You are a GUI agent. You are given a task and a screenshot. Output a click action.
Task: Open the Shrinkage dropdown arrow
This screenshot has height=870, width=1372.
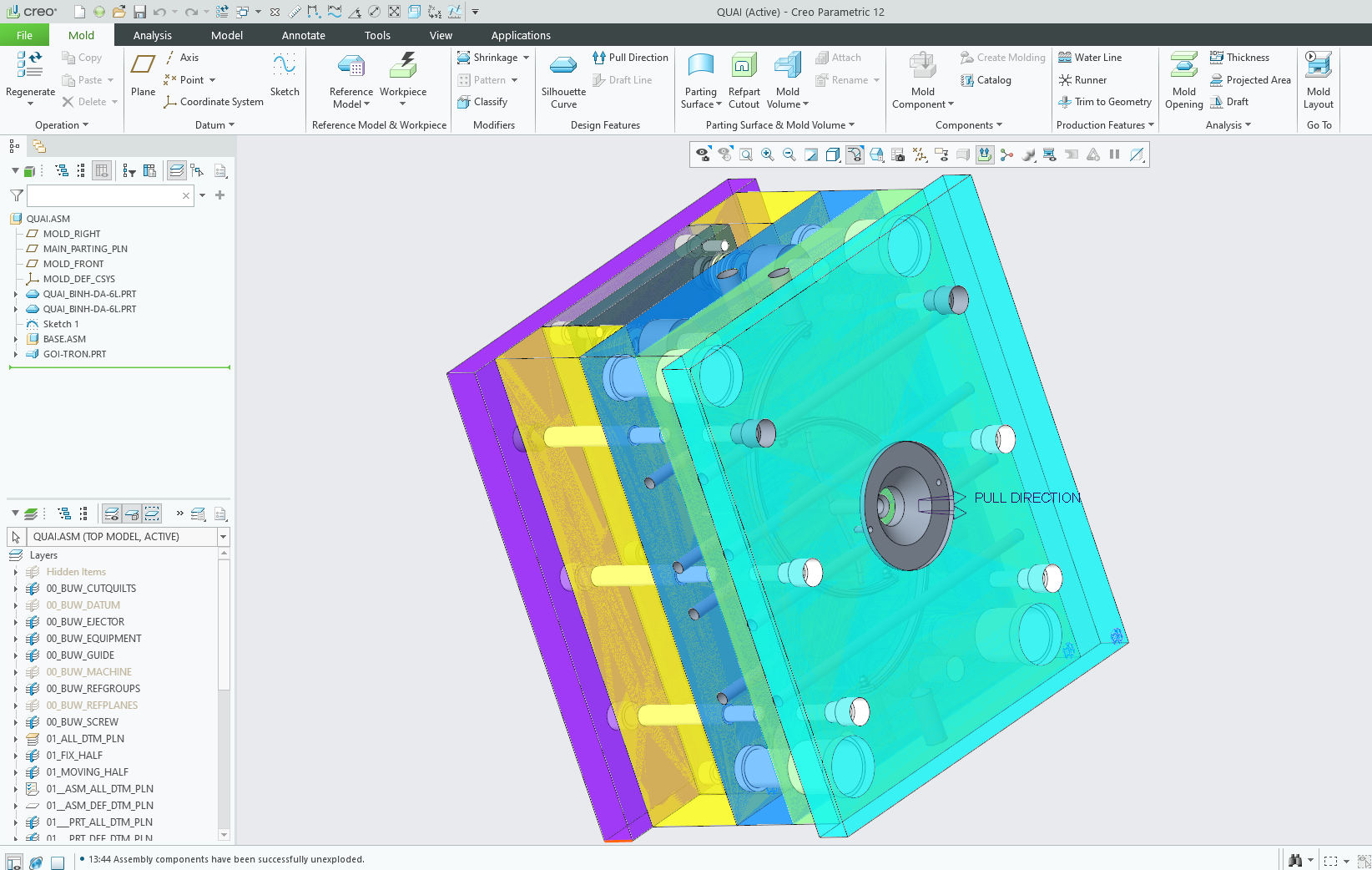click(x=526, y=58)
